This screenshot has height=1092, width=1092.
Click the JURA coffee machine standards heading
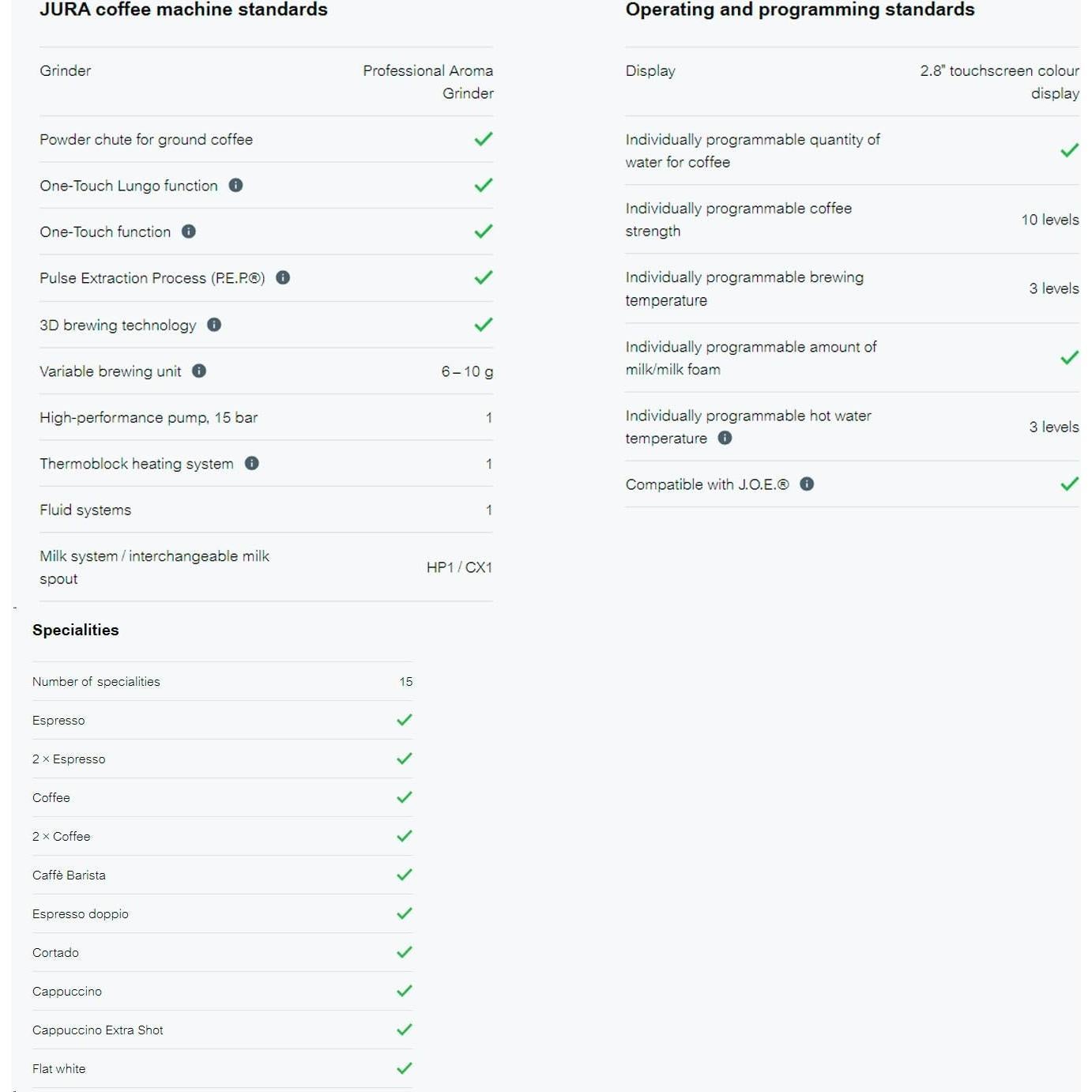[x=183, y=9]
